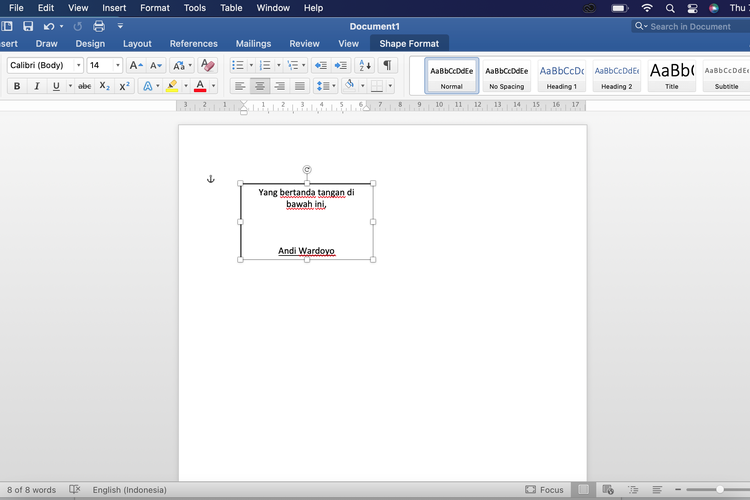Apply Subscript formatting
This screenshot has width=750, height=500.
pyautogui.click(x=105, y=87)
